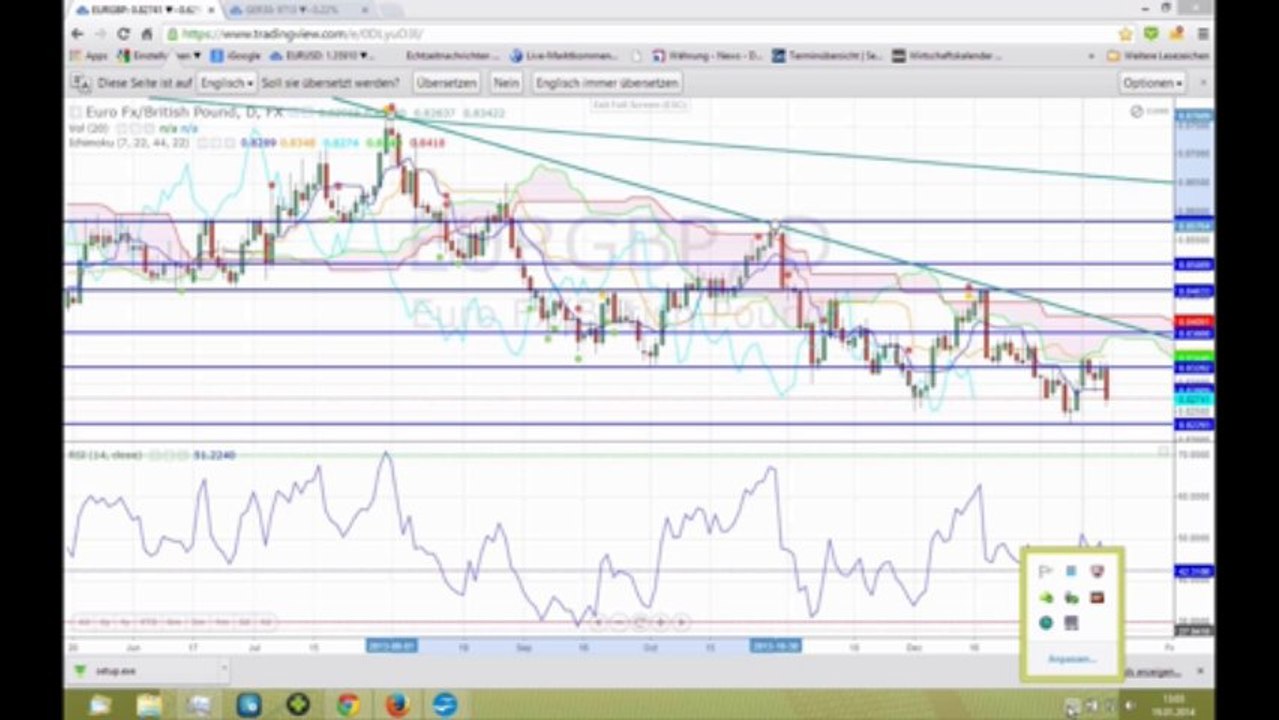This screenshot has width=1279, height=720.
Task: Click the browser back arrow
Action: coord(77,33)
